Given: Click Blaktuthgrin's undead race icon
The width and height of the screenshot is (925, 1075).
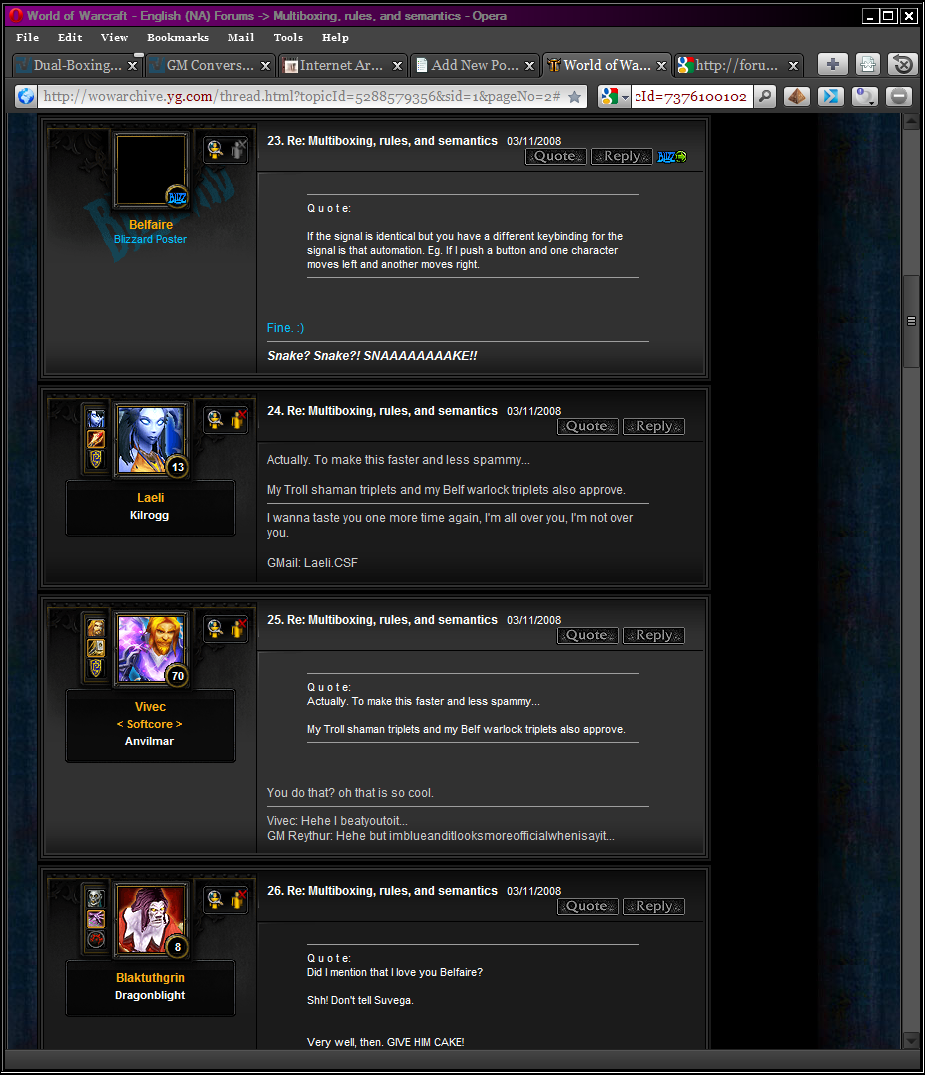Looking at the screenshot, I should click(x=96, y=897).
